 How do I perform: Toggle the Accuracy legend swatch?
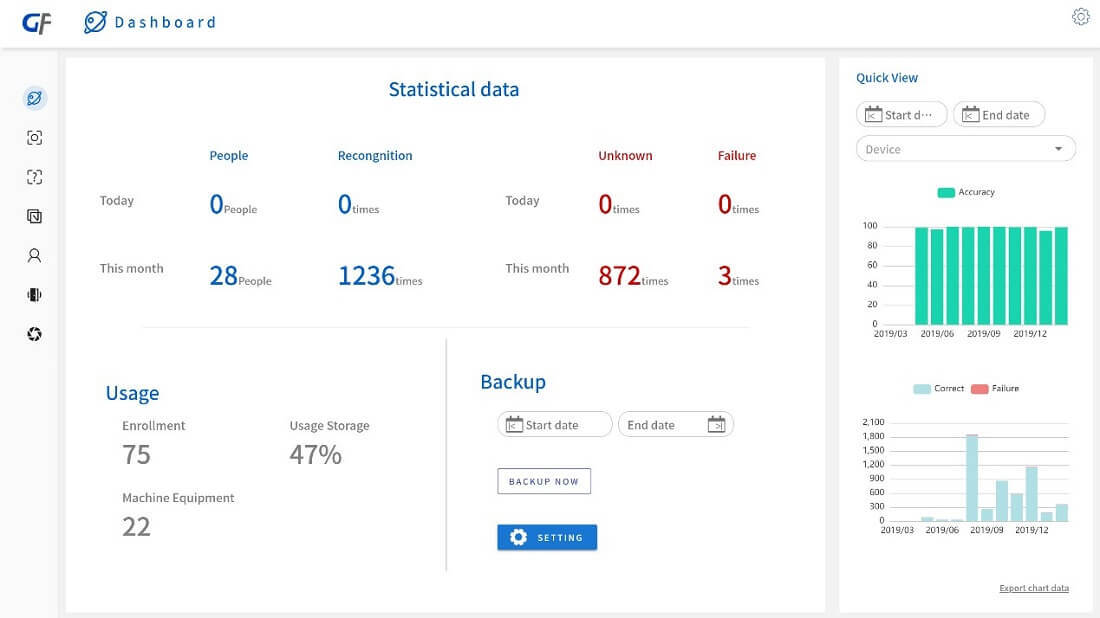tap(946, 192)
